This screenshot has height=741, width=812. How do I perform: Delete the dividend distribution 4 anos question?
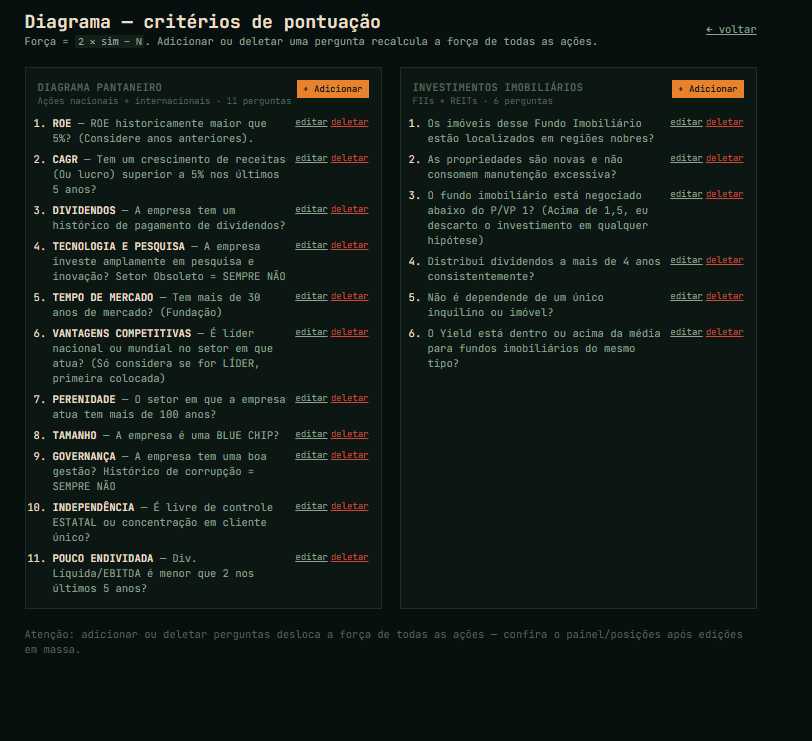pos(724,260)
